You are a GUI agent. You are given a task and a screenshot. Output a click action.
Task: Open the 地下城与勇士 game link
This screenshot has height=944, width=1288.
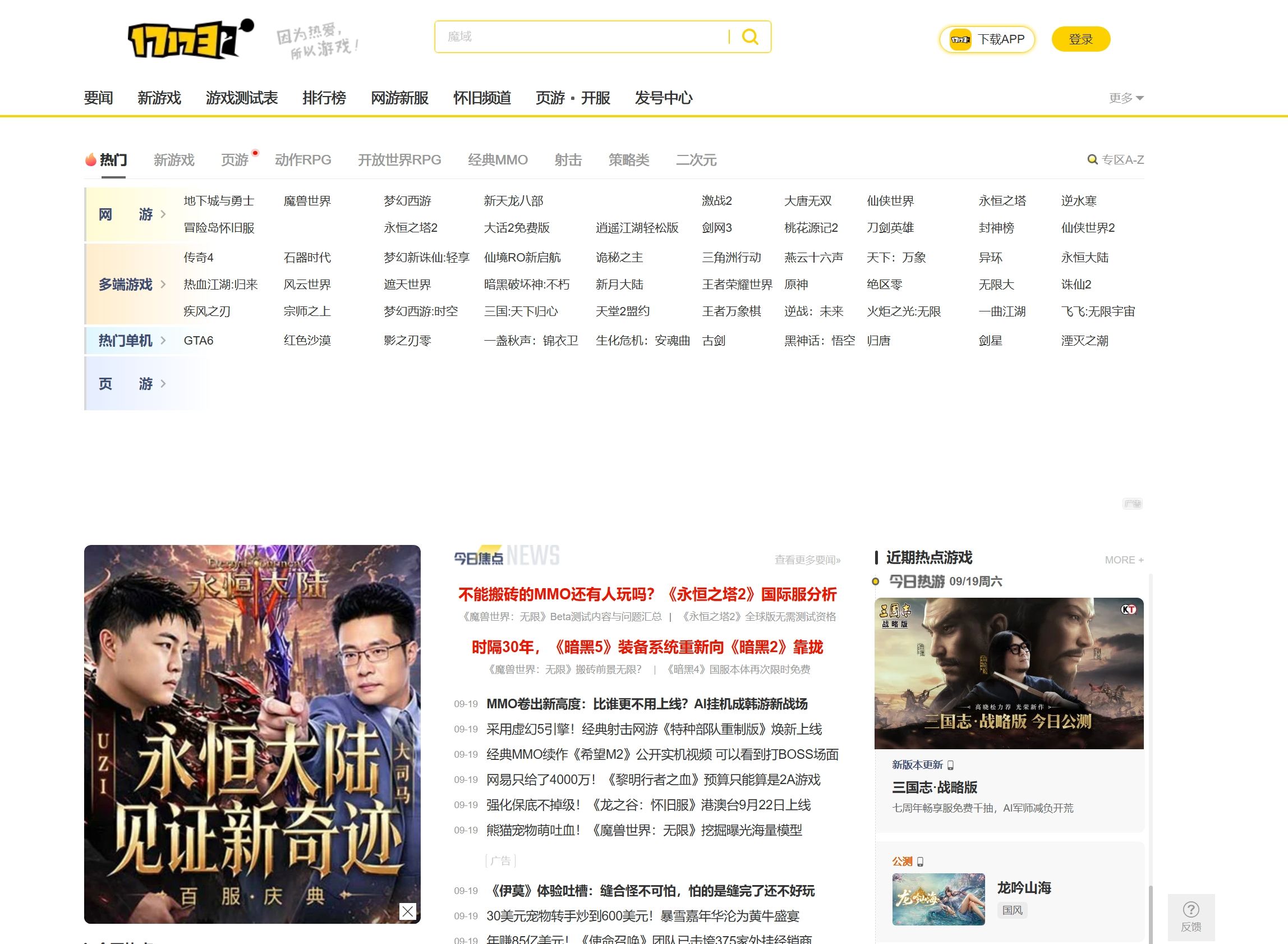point(219,201)
